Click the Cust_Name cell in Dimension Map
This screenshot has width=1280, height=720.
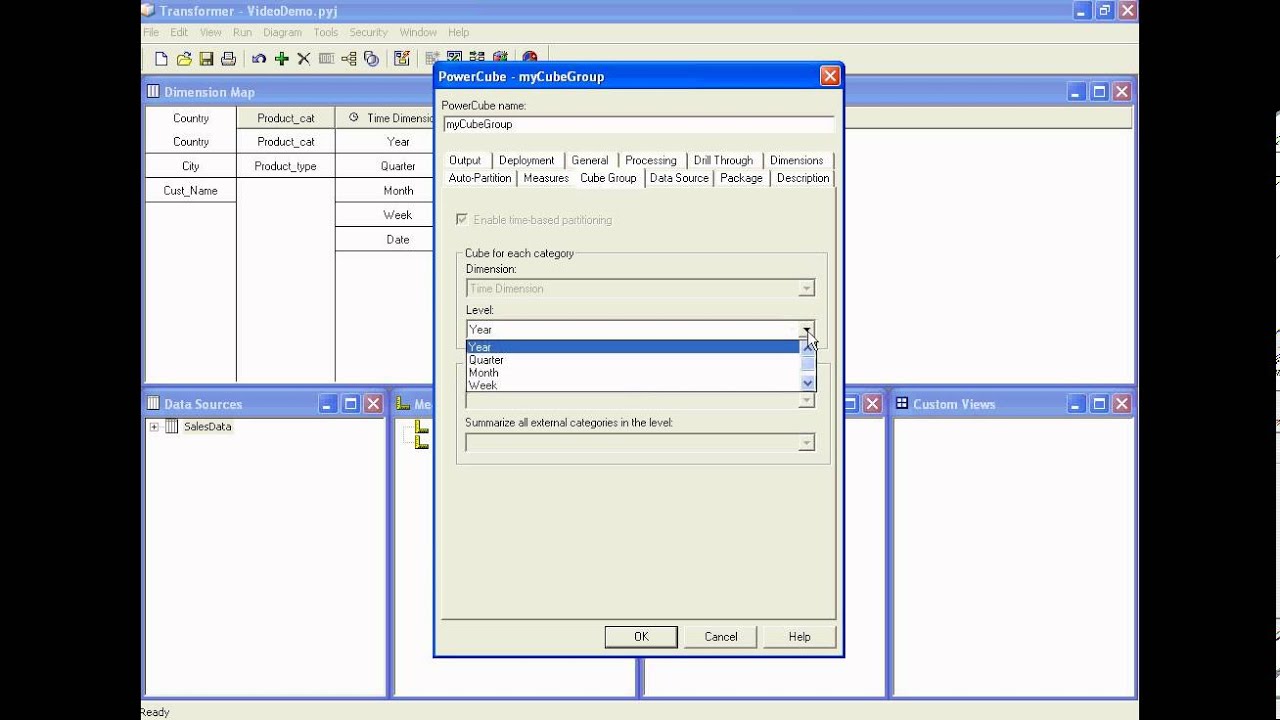[x=191, y=190]
